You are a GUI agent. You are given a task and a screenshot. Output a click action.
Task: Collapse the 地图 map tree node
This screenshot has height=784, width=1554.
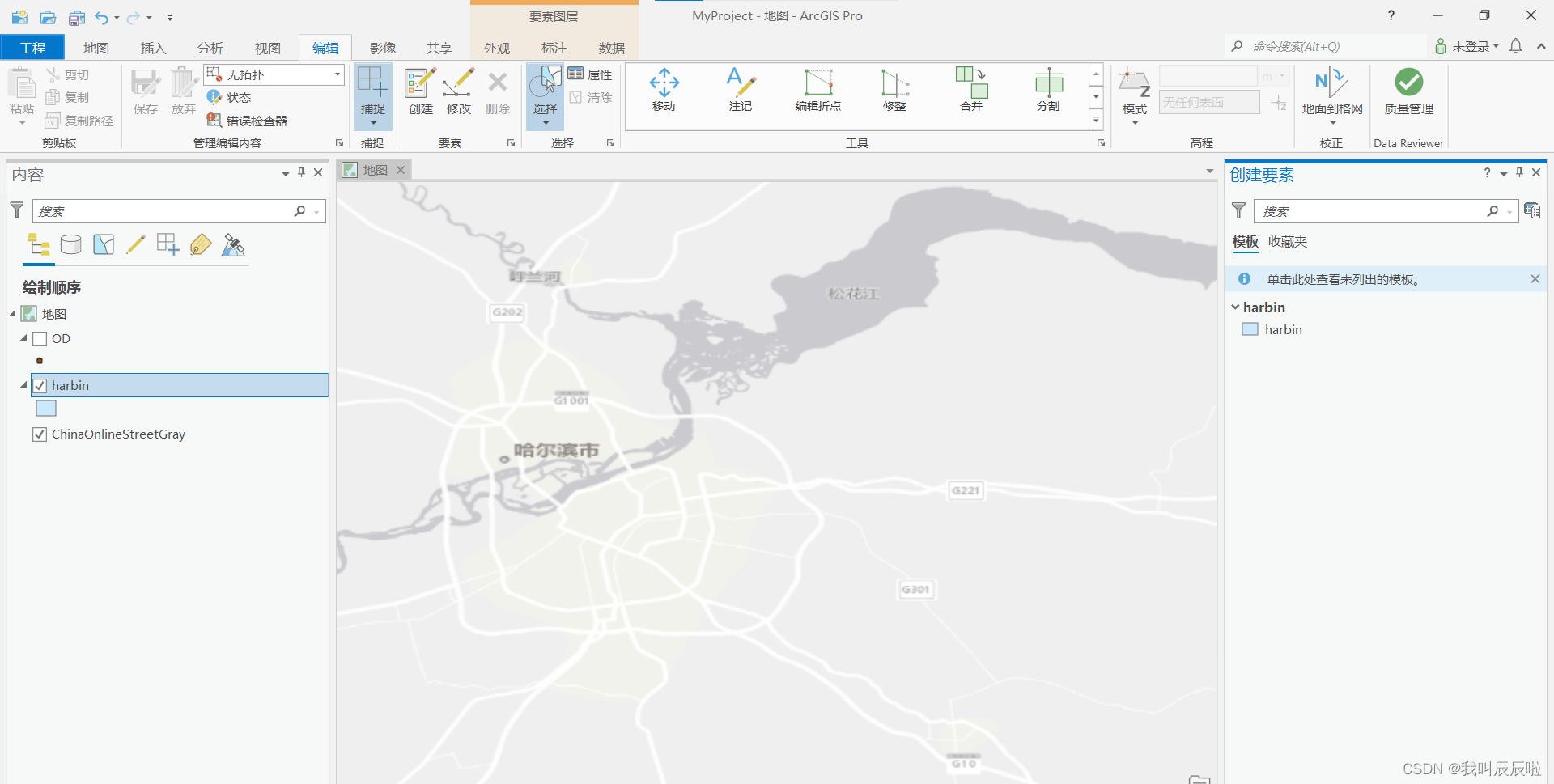[13, 314]
